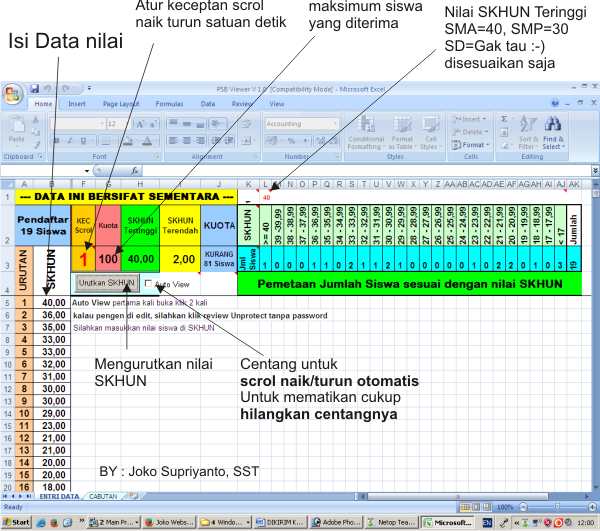Click the formula bar input field
The height and width of the screenshot is (531, 600).
[365, 171]
